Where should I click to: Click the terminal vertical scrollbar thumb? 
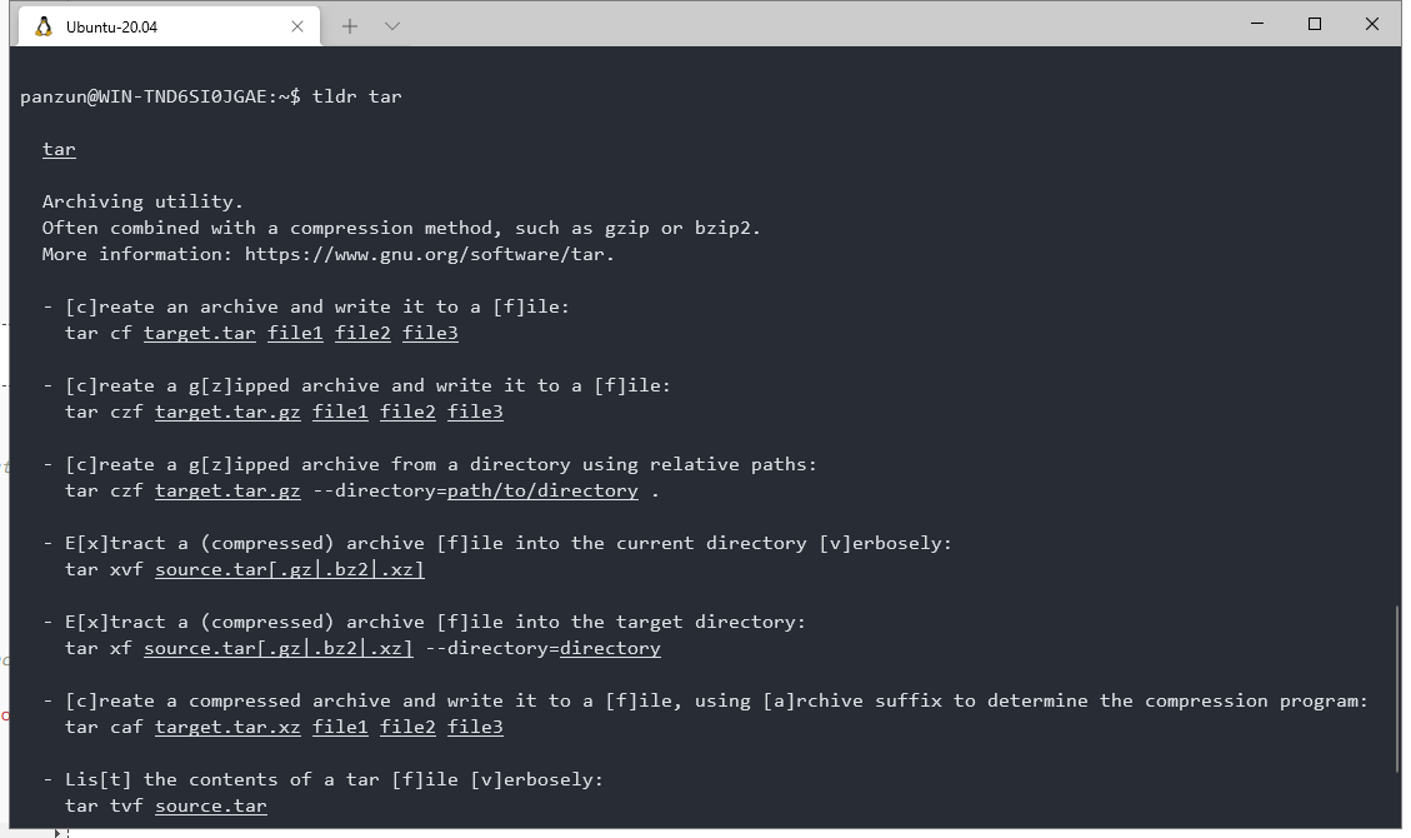tap(1397, 688)
